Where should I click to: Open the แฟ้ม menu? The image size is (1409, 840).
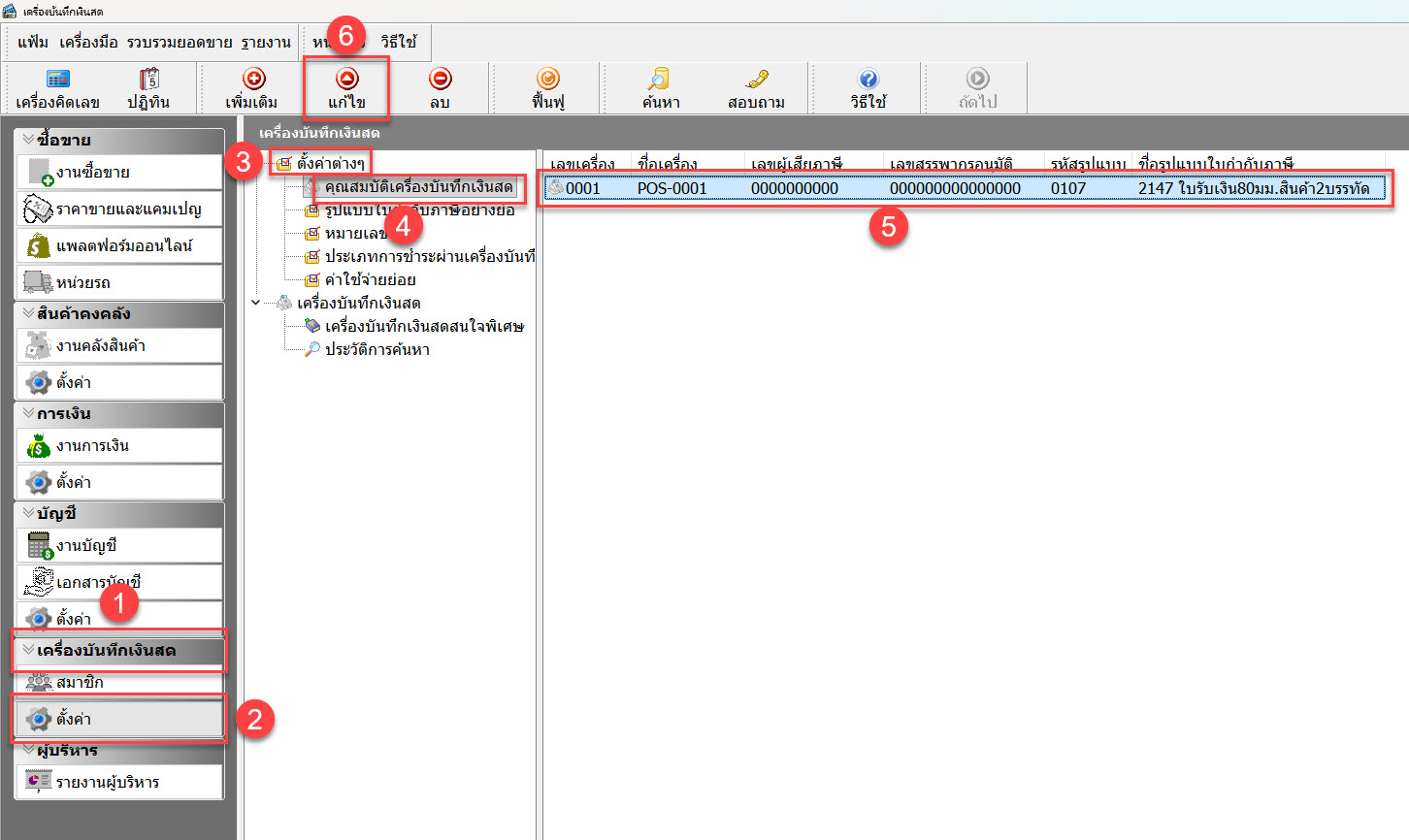(x=32, y=43)
